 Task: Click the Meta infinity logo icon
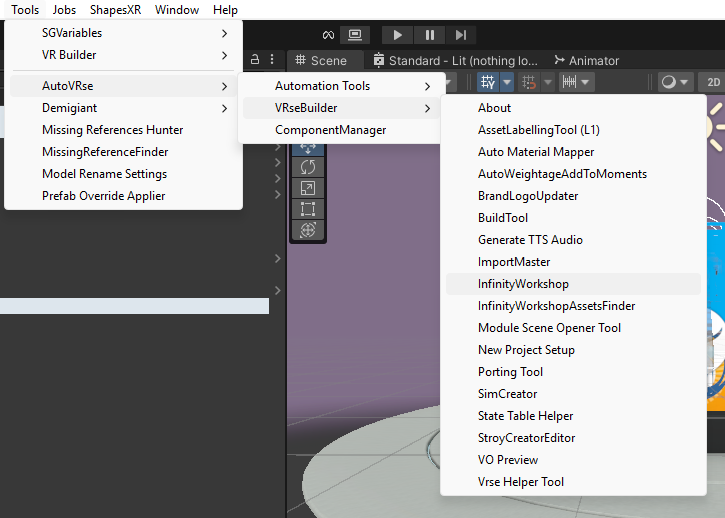[328, 35]
